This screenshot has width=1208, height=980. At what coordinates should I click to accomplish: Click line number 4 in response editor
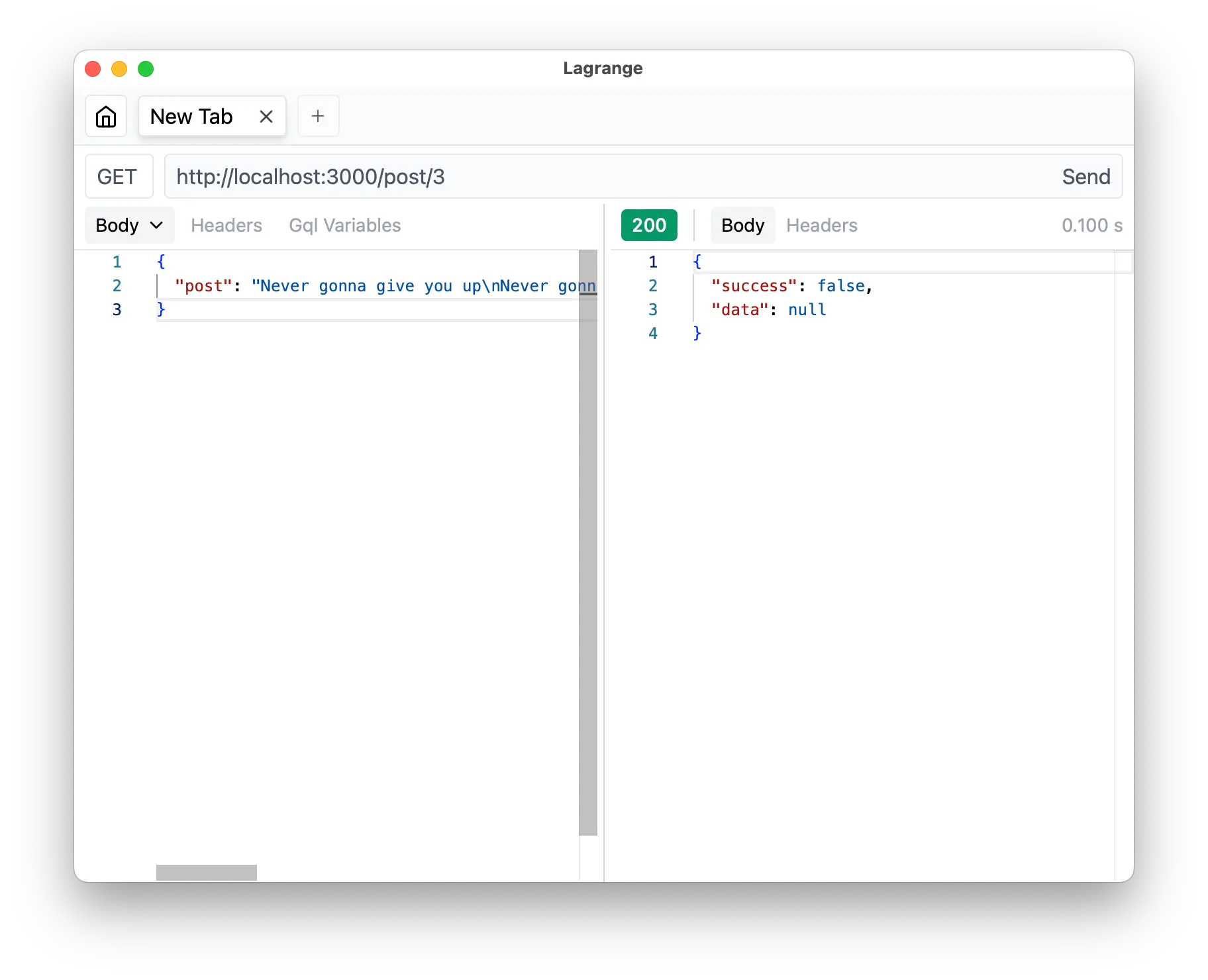(653, 334)
